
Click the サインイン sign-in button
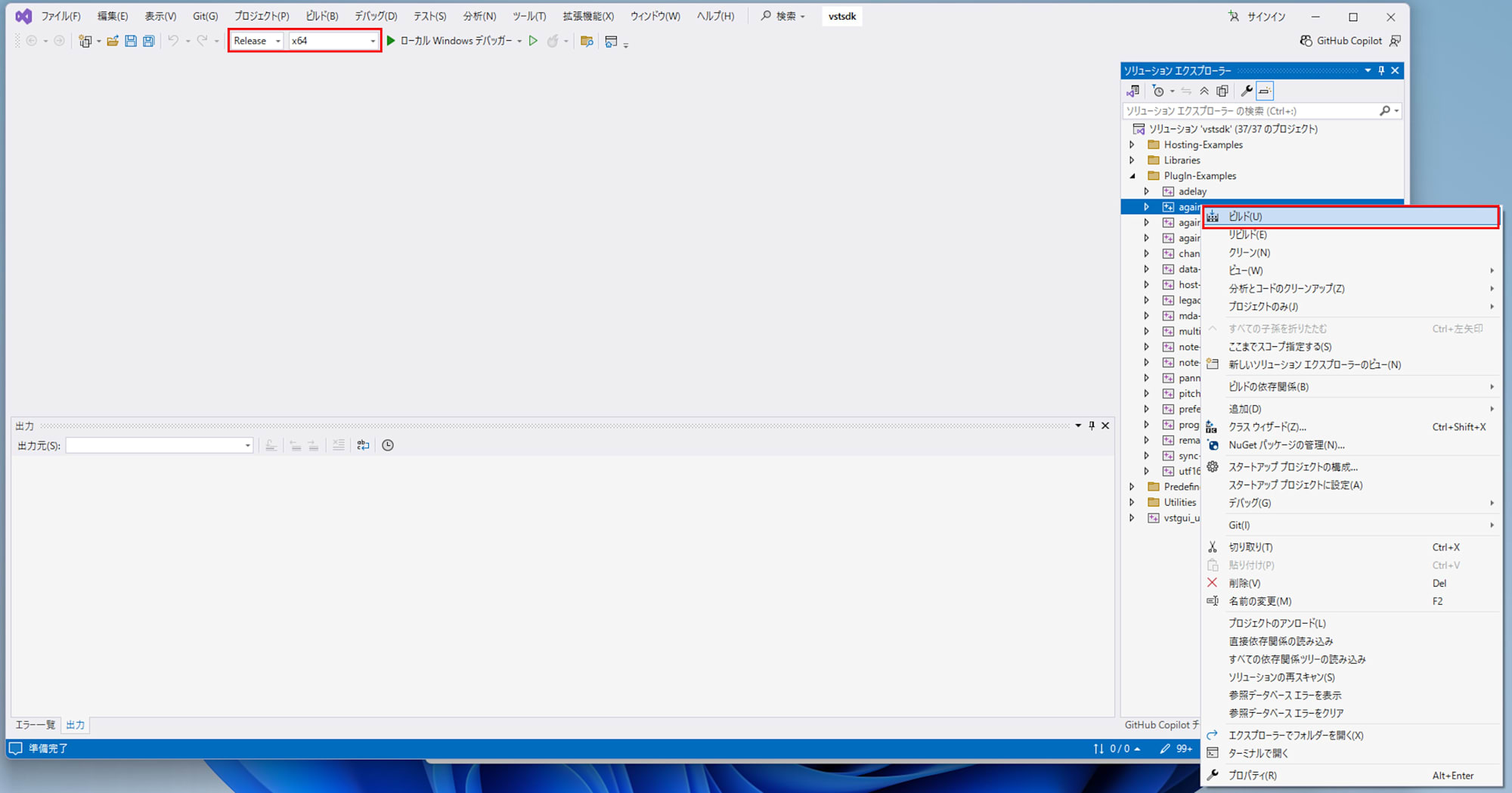click(1257, 16)
